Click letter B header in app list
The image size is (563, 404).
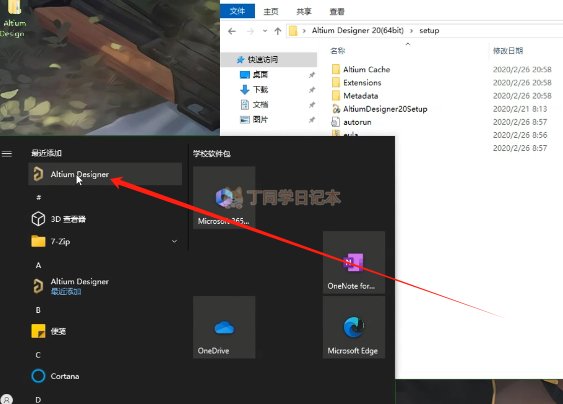[x=38, y=310]
